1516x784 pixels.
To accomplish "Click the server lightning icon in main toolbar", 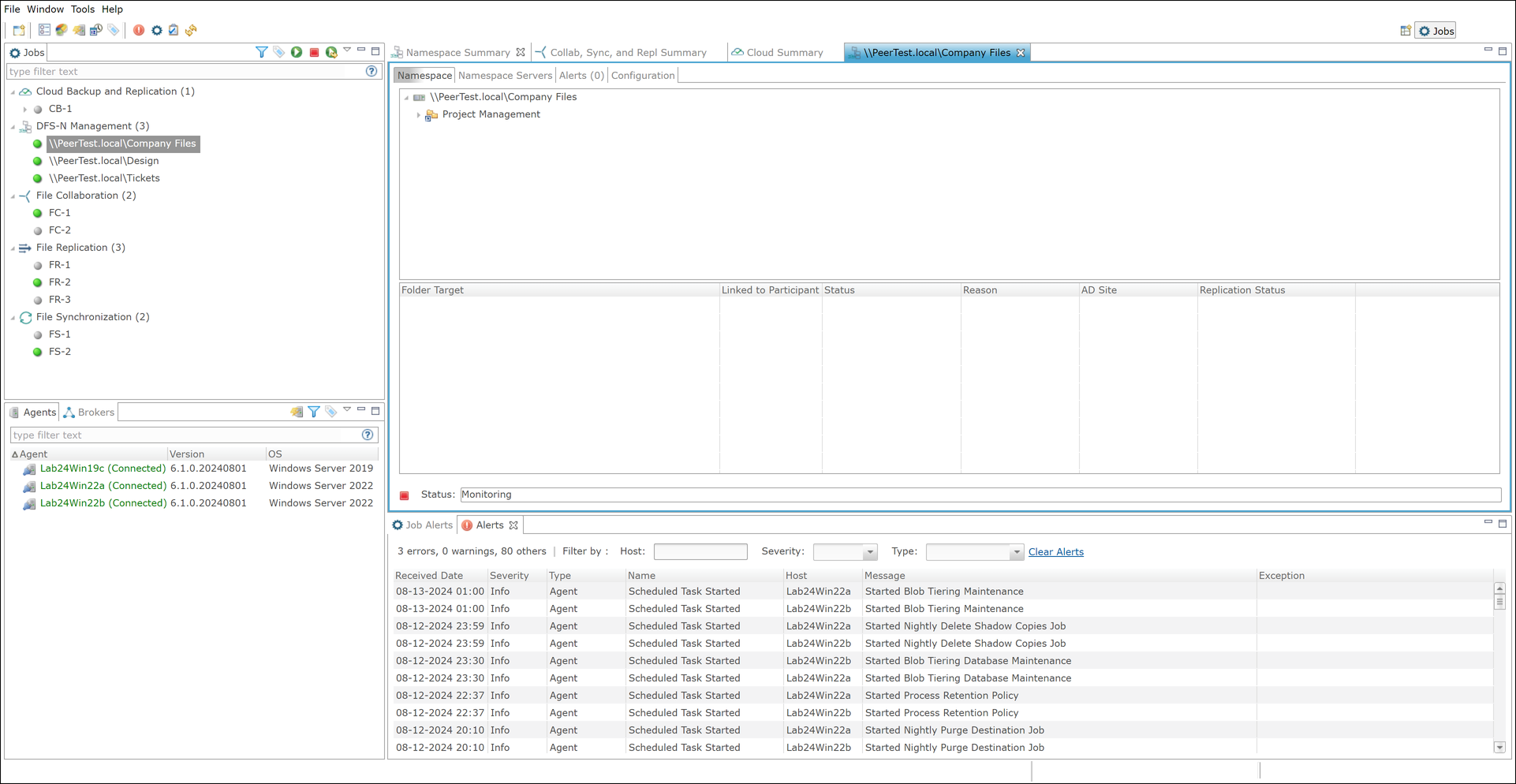I will (79, 31).
